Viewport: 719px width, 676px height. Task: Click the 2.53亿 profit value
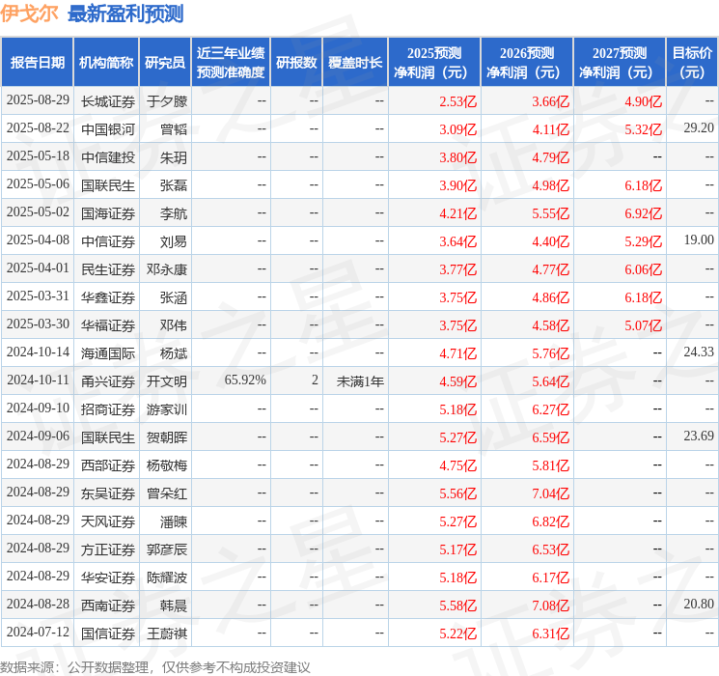458,101
